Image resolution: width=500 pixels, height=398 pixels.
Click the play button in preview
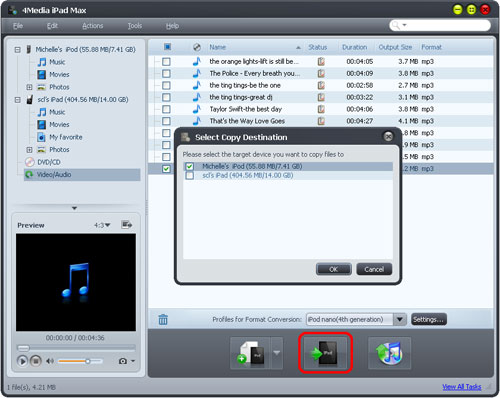coord(22,361)
